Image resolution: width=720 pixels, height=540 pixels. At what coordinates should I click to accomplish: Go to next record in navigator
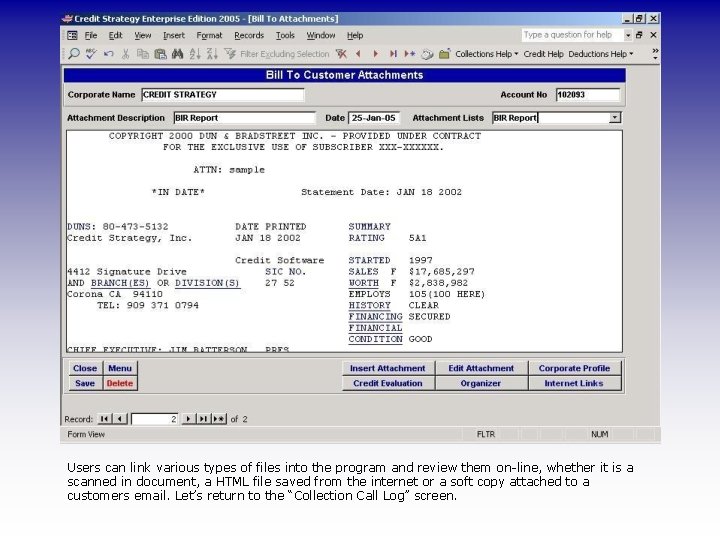click(188, 419)
